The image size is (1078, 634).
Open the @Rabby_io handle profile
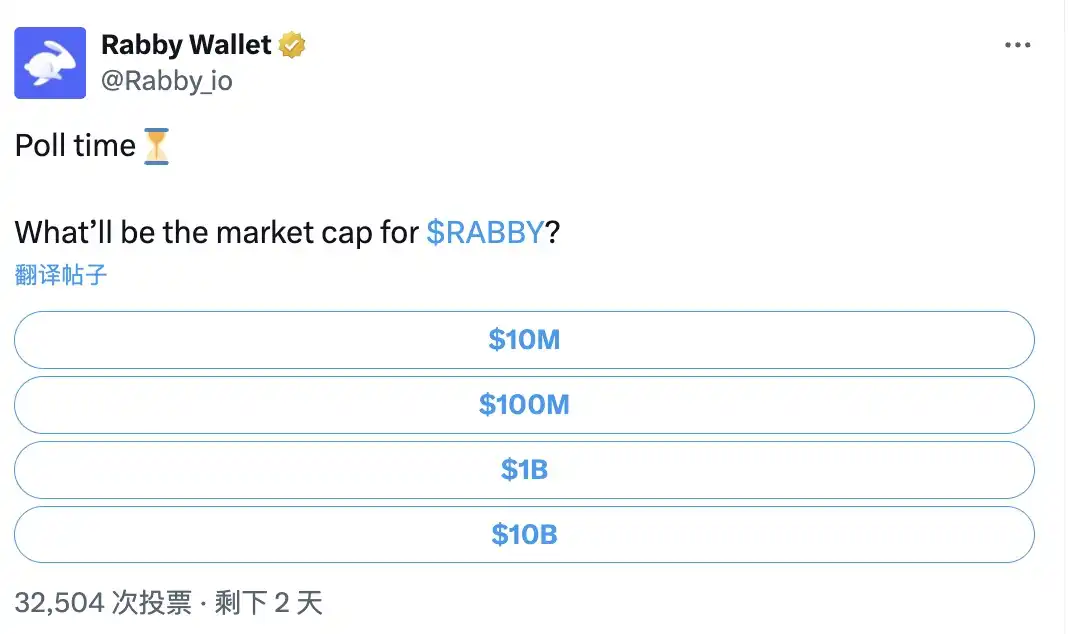[166, 81]
